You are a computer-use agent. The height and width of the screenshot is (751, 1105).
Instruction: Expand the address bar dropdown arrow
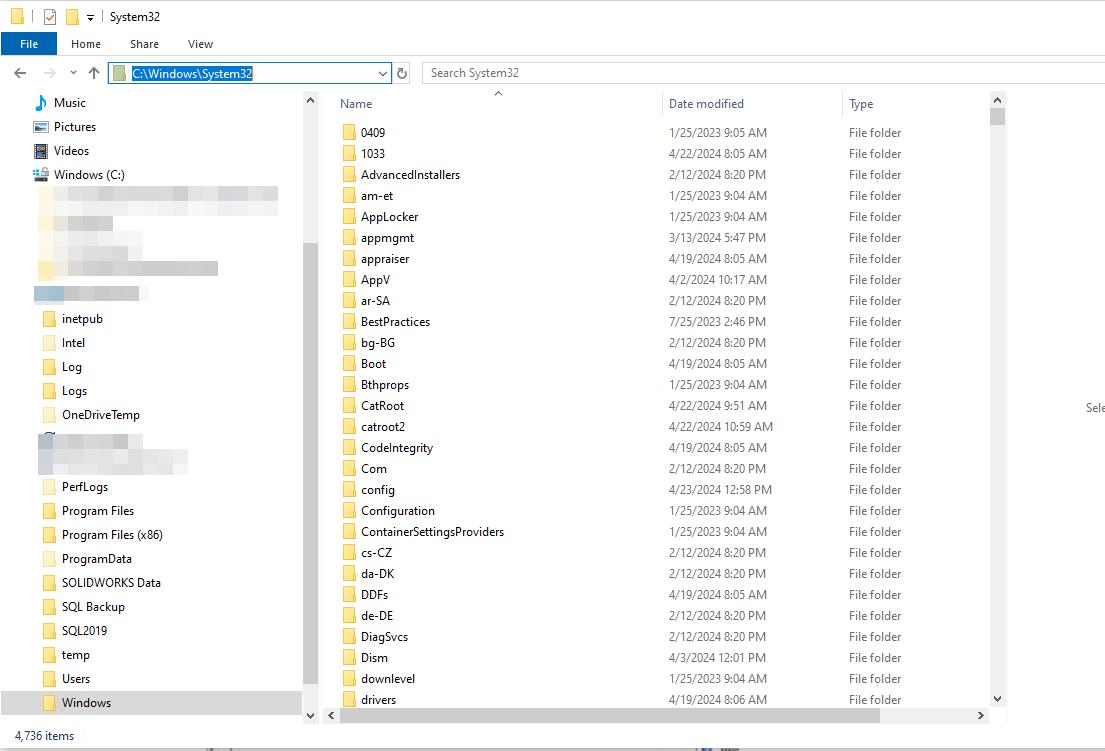pos(382,72)
